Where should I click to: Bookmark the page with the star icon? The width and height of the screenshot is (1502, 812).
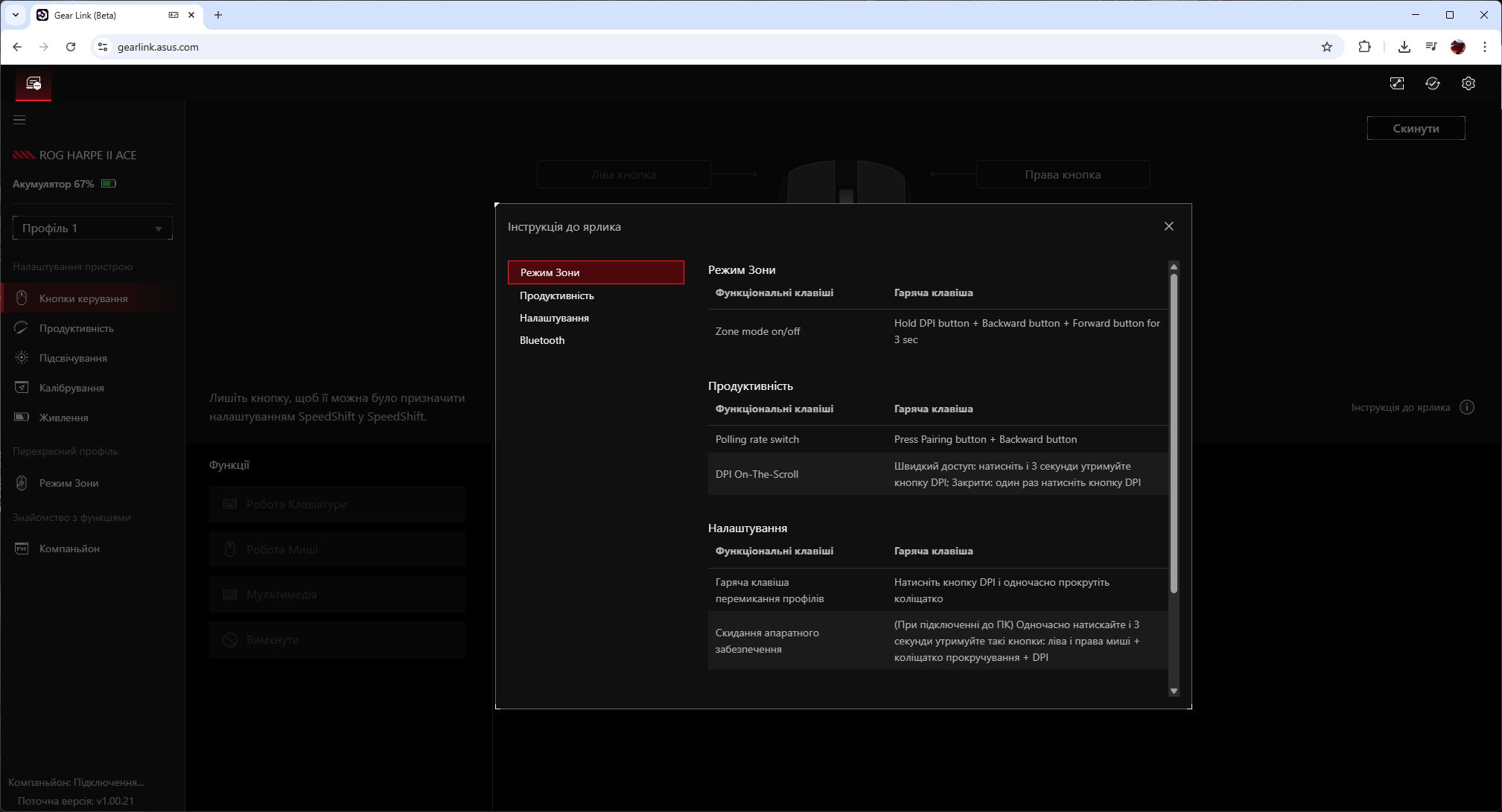click(1326, 47)
